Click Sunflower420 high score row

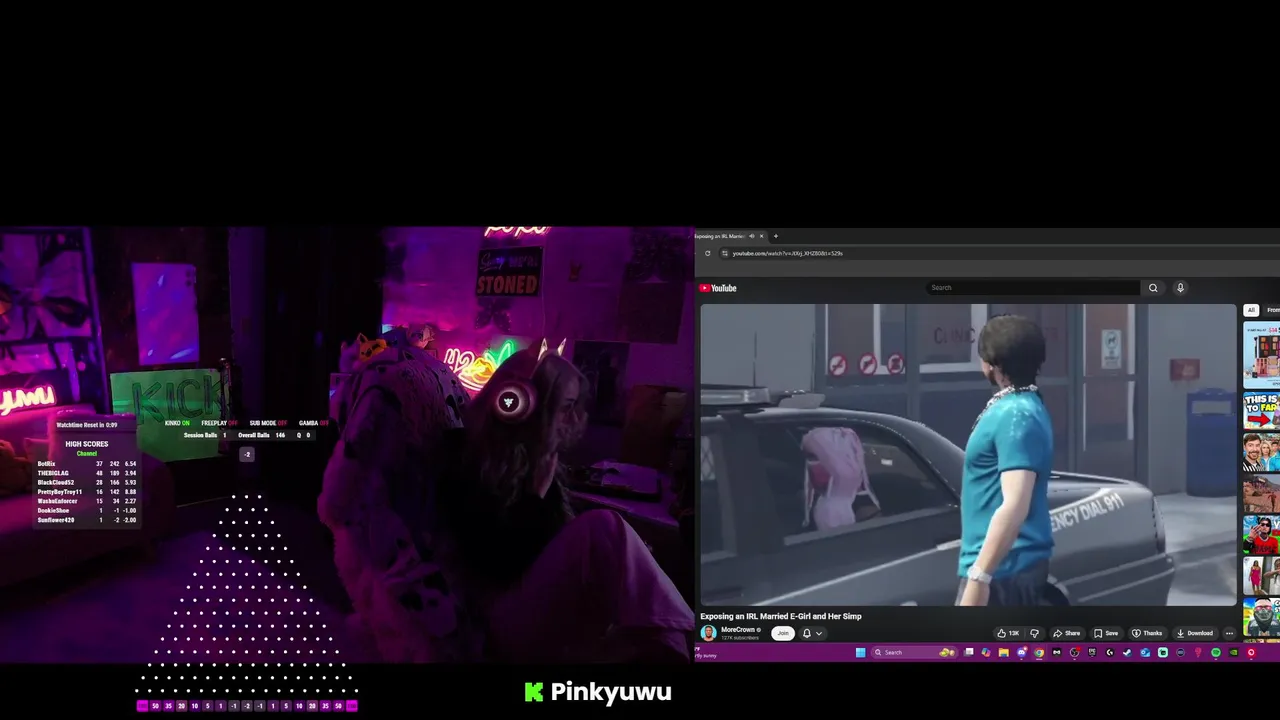pos(87,520)
